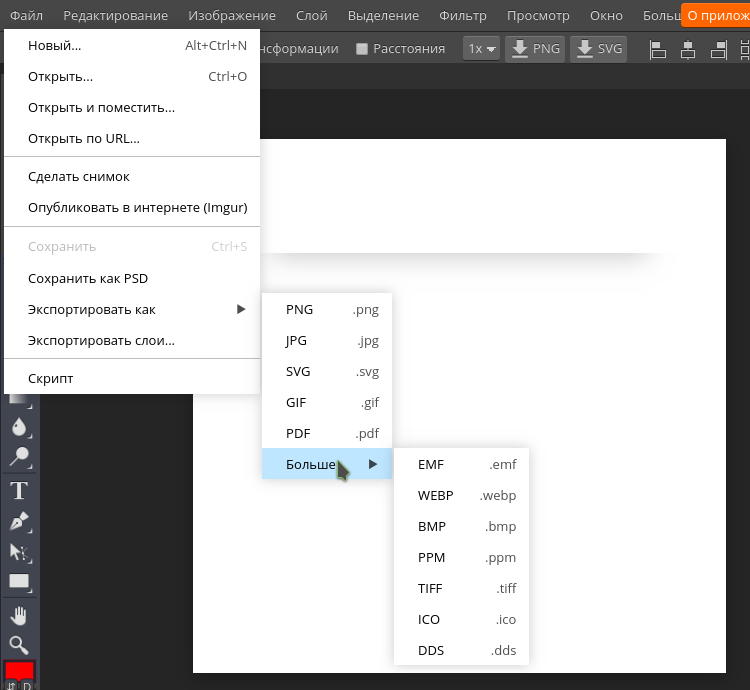Open the Просмотр menu
The width and height of the screenshot is (750, 690).
538,16
